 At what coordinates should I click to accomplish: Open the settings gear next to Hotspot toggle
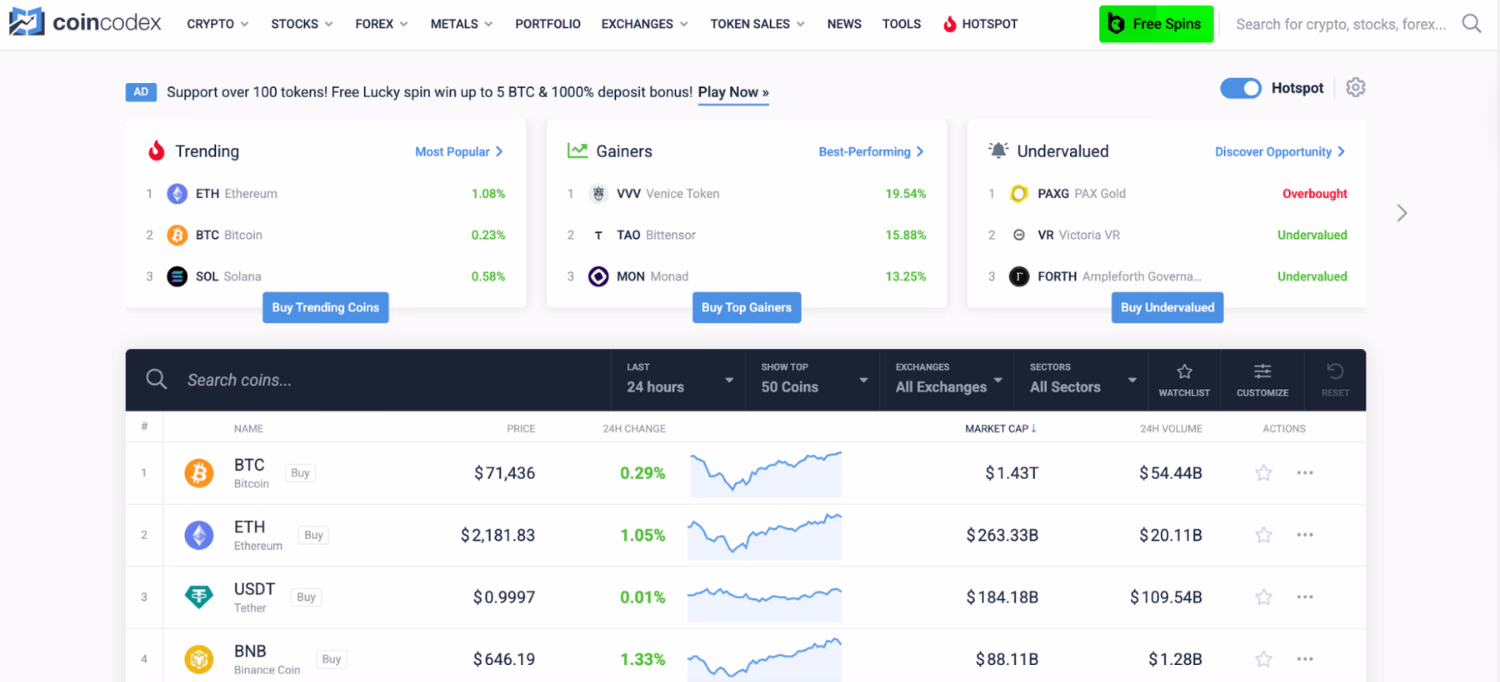(x=1356, y=87)
